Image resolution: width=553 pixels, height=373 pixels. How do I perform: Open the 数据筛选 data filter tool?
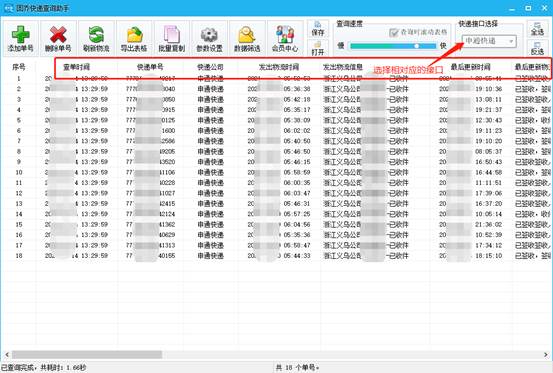click(247, 38)
